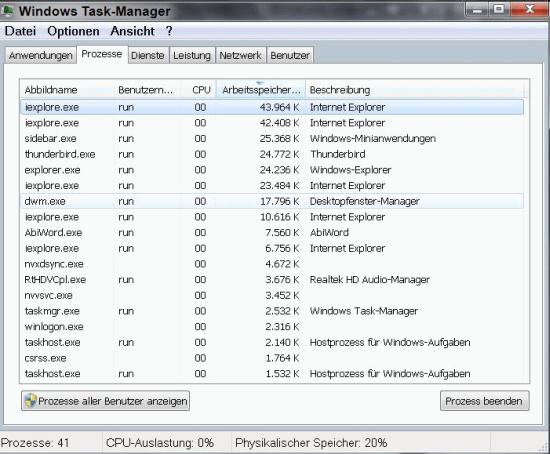Viewport: 550px width, 454px height.
Task: Select the Prozesse tab
Action: [102, 54]
